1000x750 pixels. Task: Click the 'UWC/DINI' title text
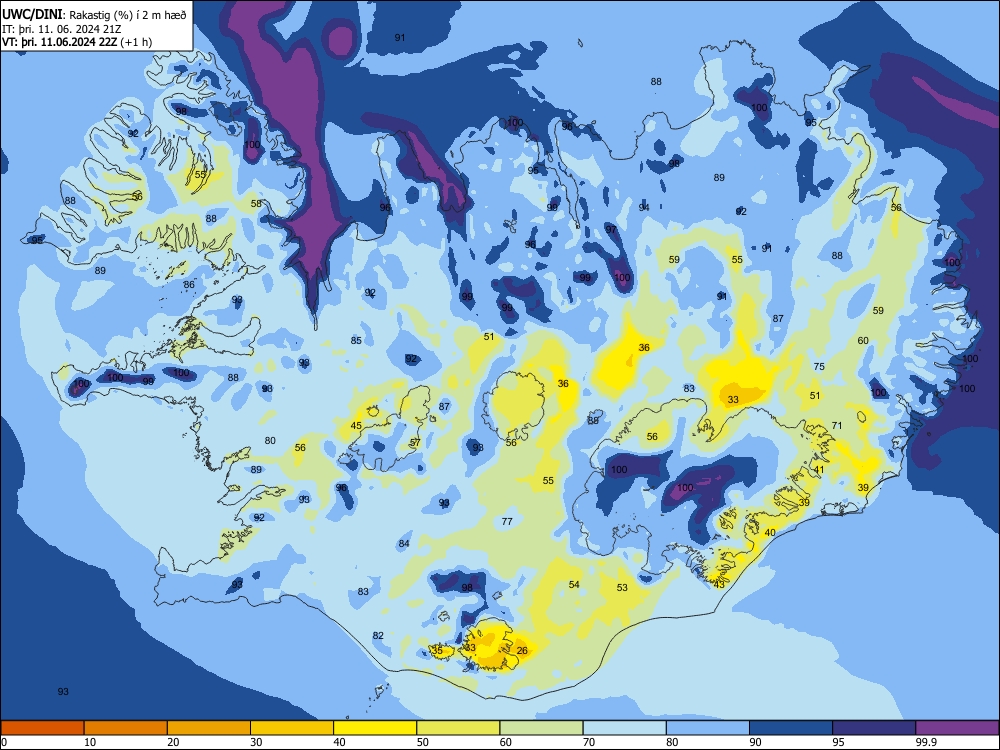(33, 15)
